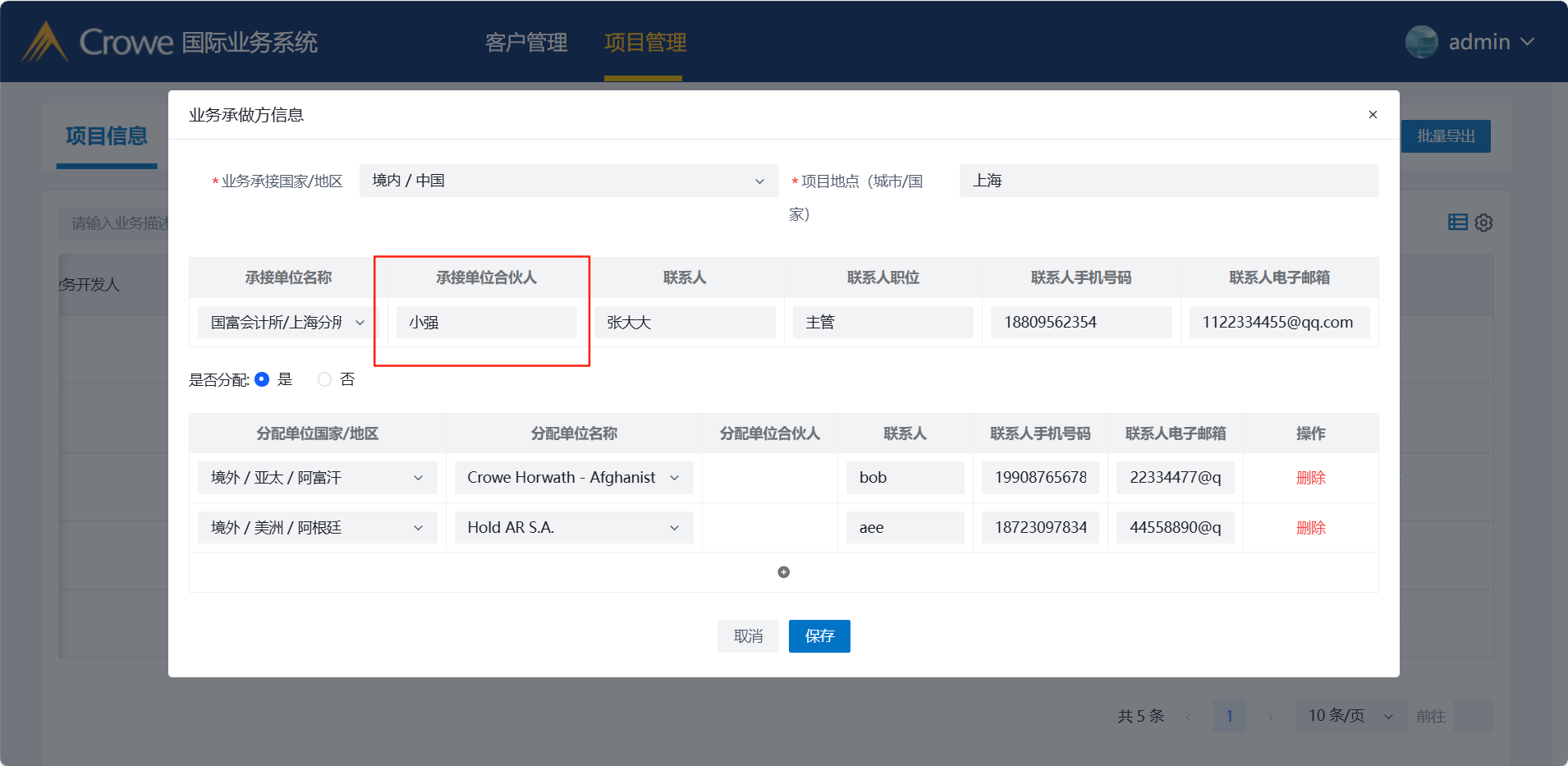Delete the bob contact row
This screenshot has width=1568, height=766.
(1311, 478)
